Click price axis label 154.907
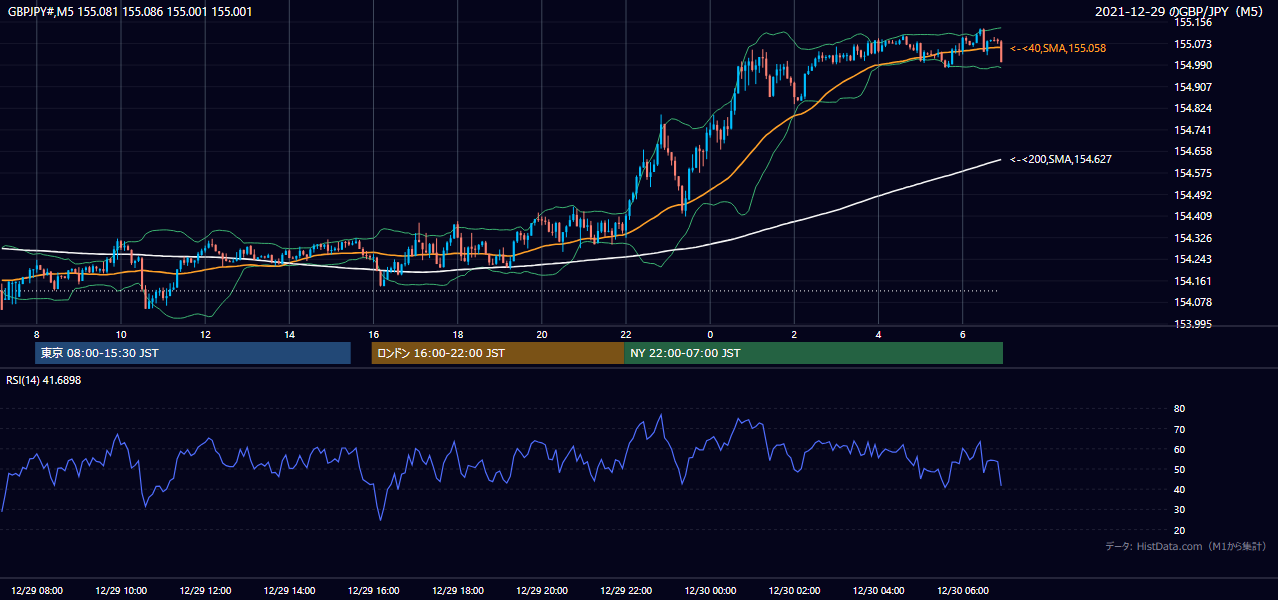1278x600 pixels. pyautogui.click(x=1194, y=87)
